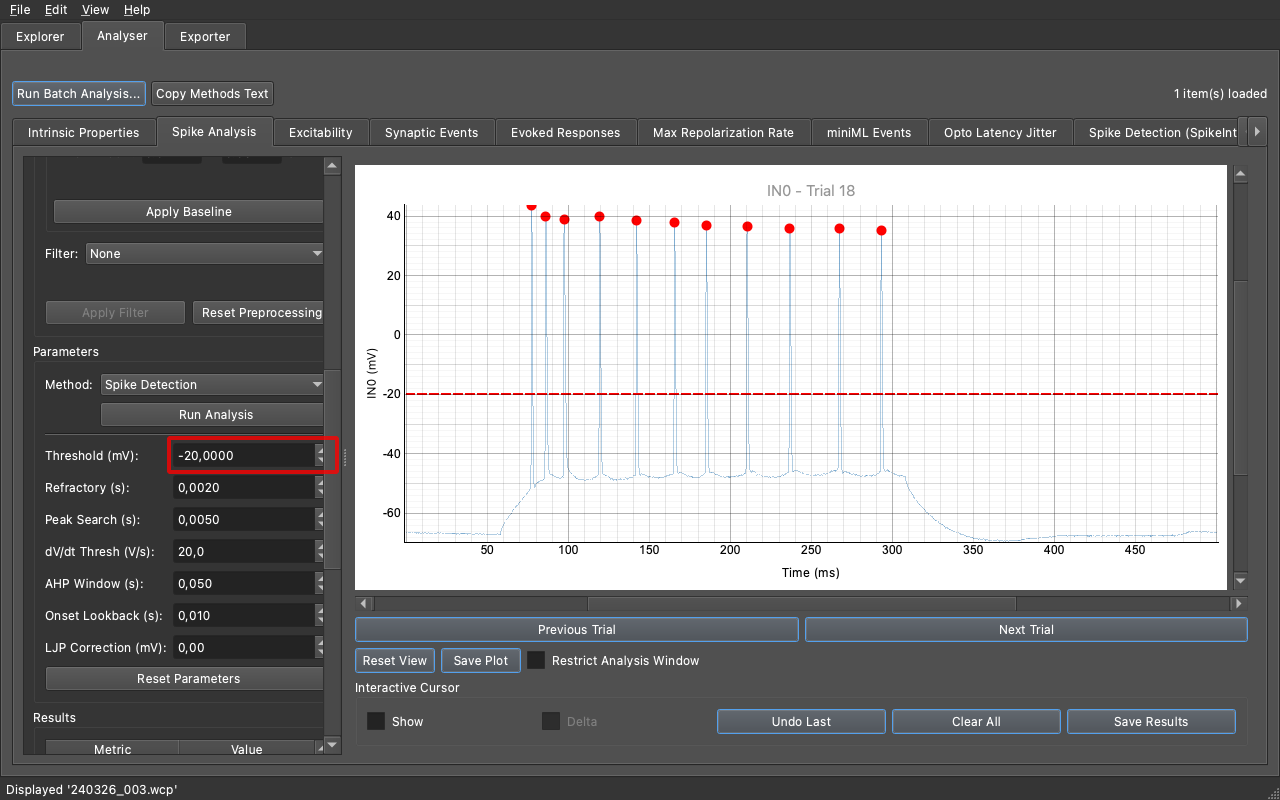Image resolution: width=1280 pixels, height=800 pixels.
Task: Click the Peak Search (s) field
Action: (x=244, y=520)
